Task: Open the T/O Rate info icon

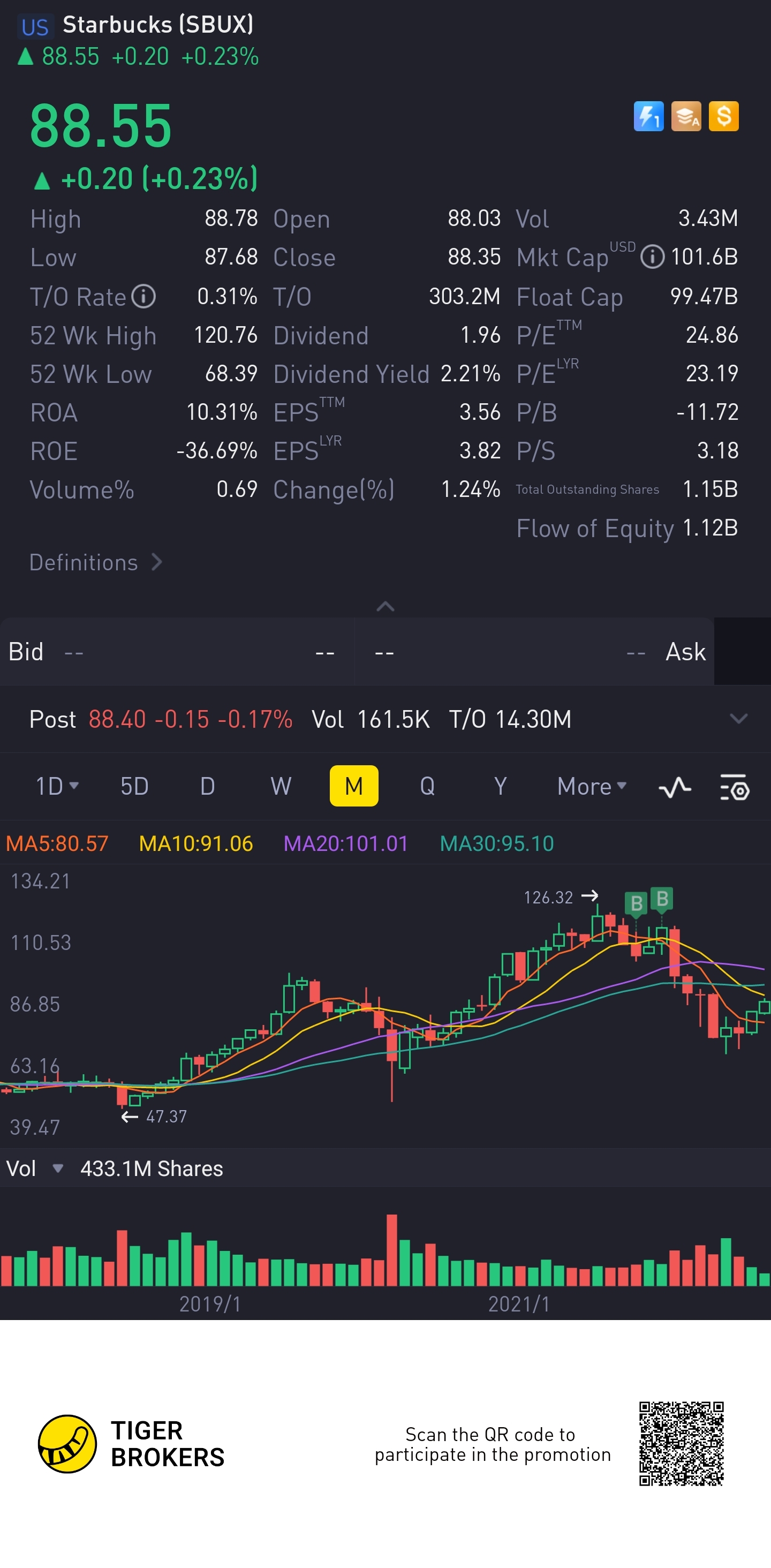Action: [x=144, y=297]
